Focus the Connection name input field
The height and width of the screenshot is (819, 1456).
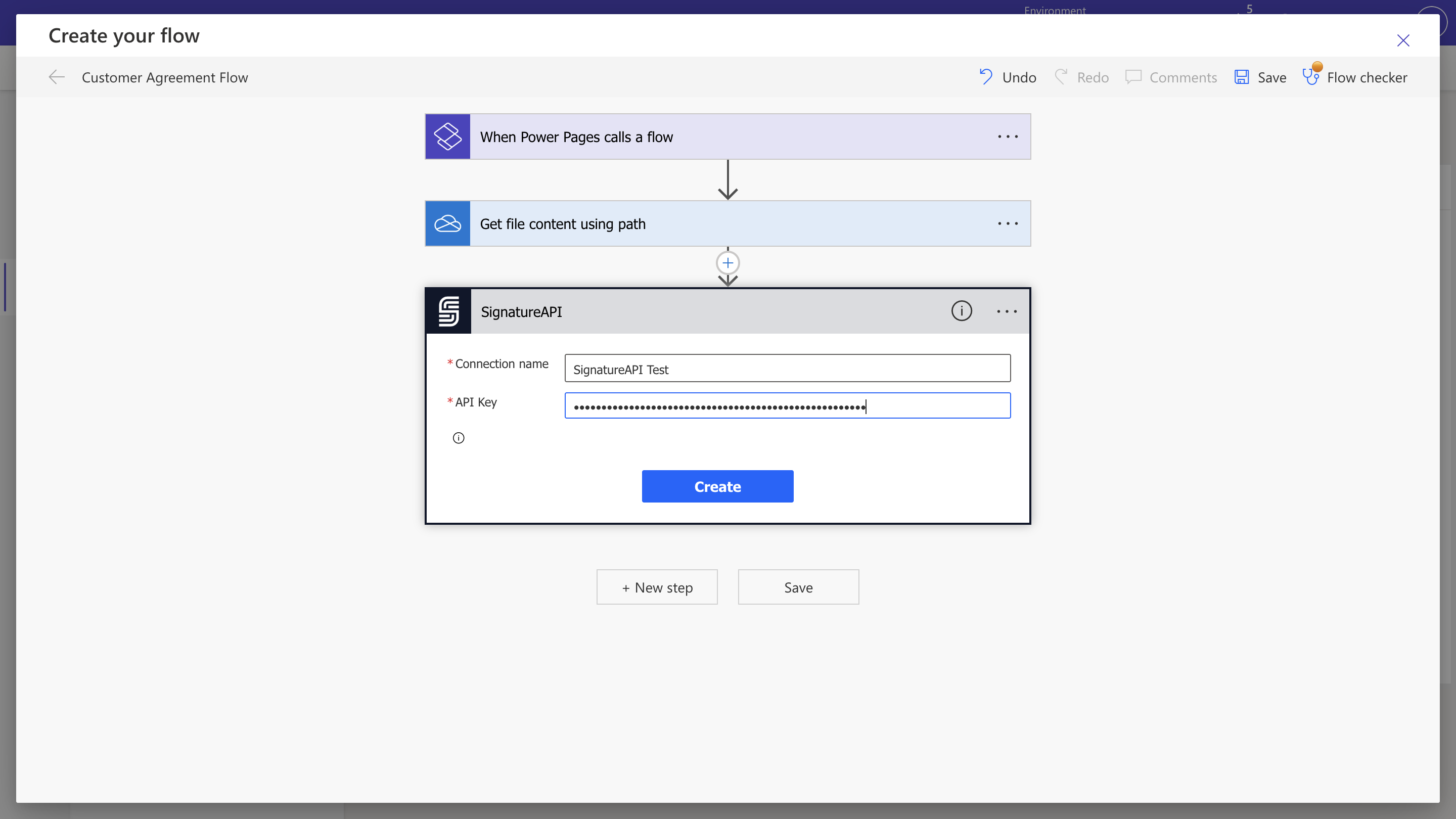click(787, 369)
